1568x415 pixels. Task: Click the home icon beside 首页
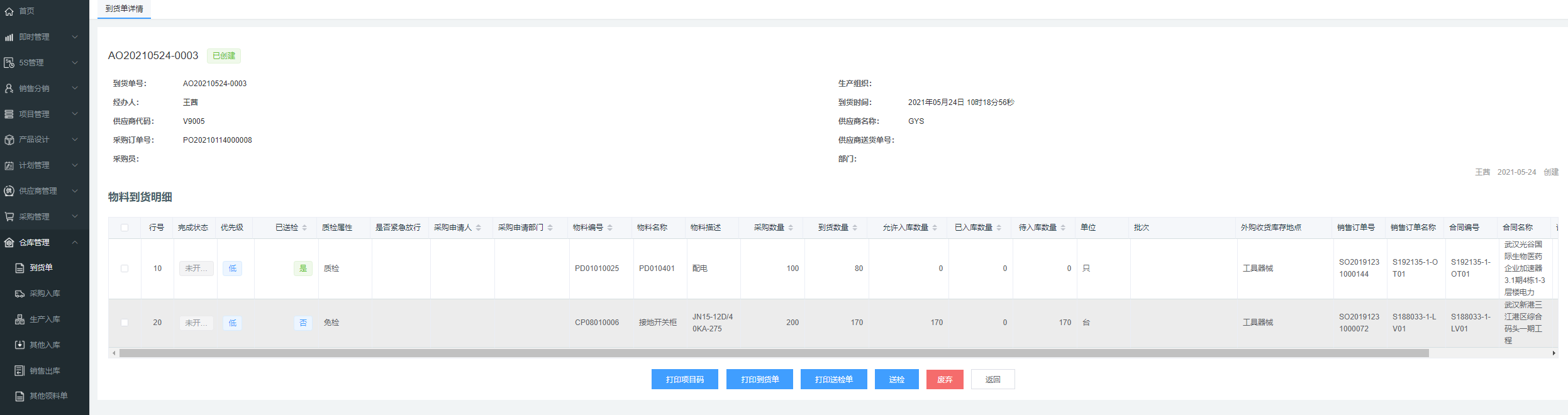tap(9, 11)
